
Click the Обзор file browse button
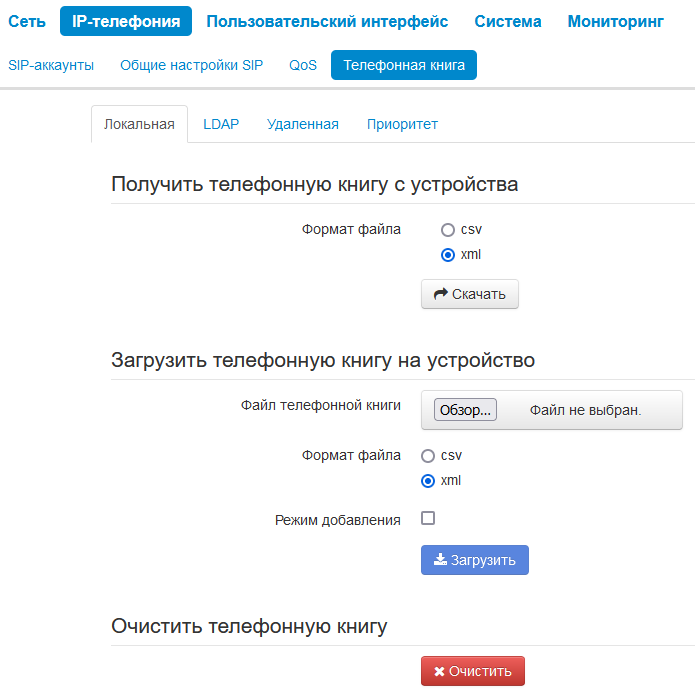tap(465, 410)
